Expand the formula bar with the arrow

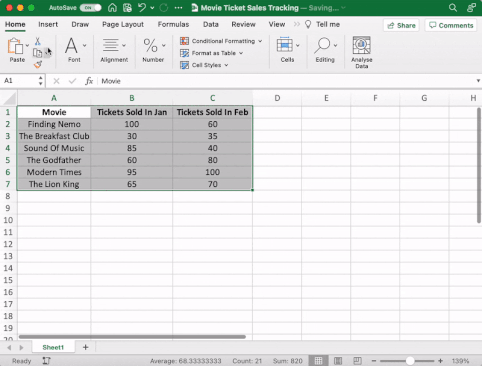(x=478, y=81)
